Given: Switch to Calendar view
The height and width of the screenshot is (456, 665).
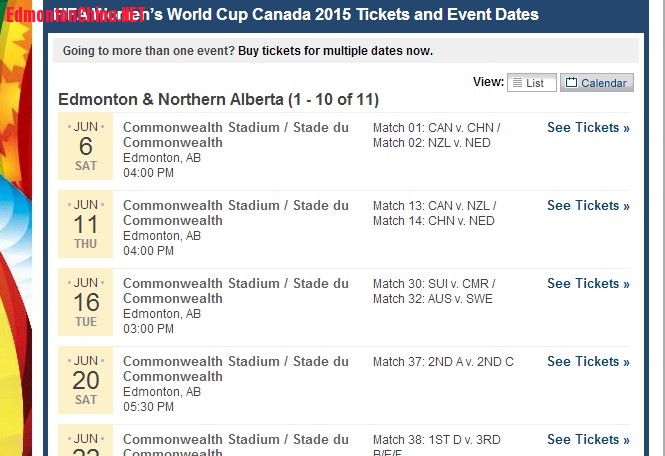Looking at the screenshot, I should click(x=596, y=83).
